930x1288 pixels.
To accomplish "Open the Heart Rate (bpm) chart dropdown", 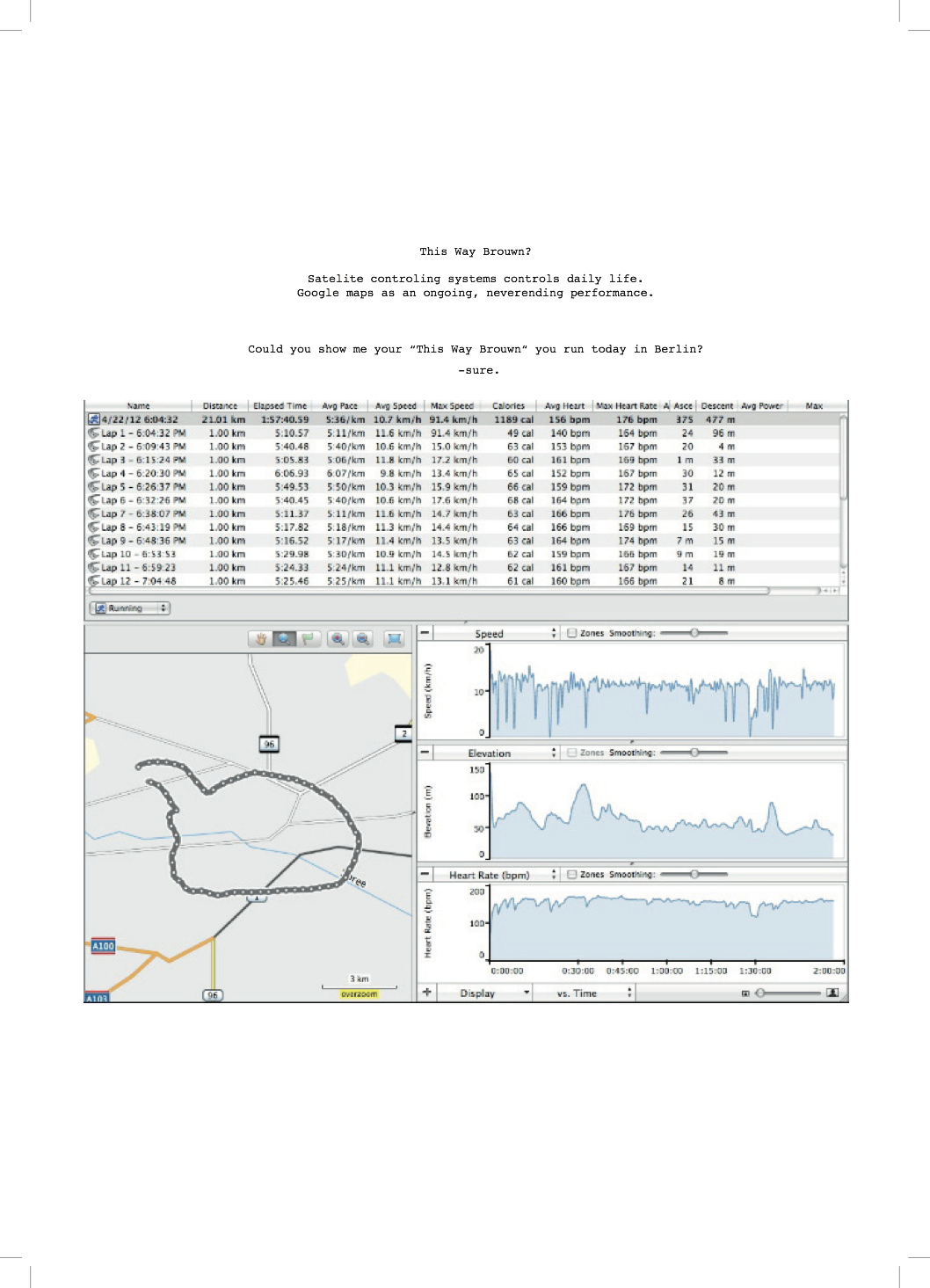I will coord(497,874).
